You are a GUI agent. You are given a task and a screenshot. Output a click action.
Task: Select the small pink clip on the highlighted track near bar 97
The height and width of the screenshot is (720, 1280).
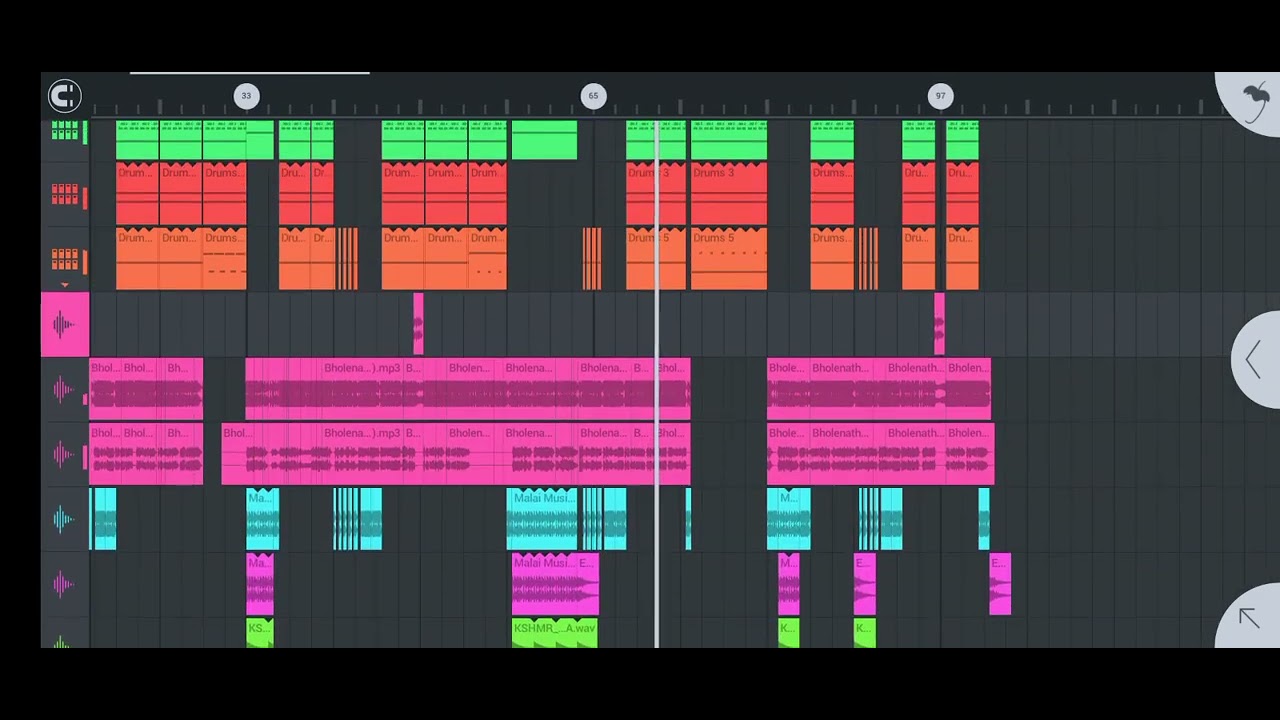click(x=939, y=324)
